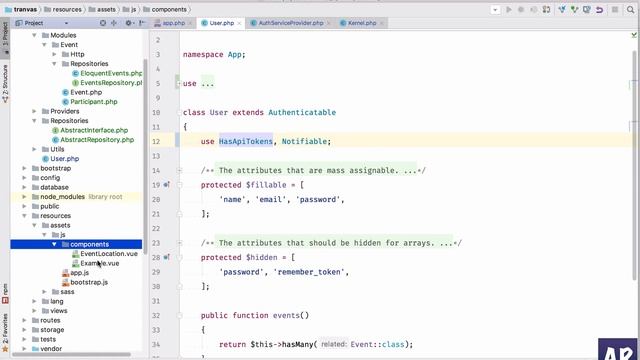Viewport: 640px width, 360px height.
Task: Click the VCS Update Project icon
Action: [562, 9]
